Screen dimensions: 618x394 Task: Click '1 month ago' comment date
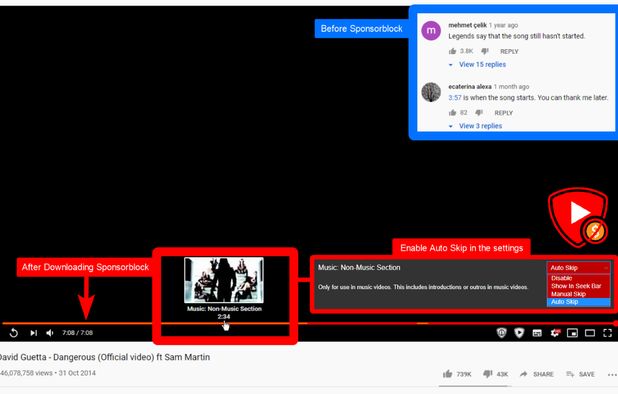(x=511, y=87)
